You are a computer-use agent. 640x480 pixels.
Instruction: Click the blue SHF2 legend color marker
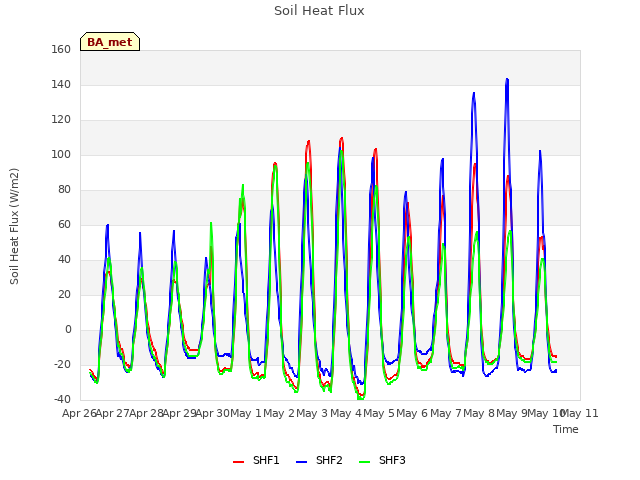[x=301, y=462]
